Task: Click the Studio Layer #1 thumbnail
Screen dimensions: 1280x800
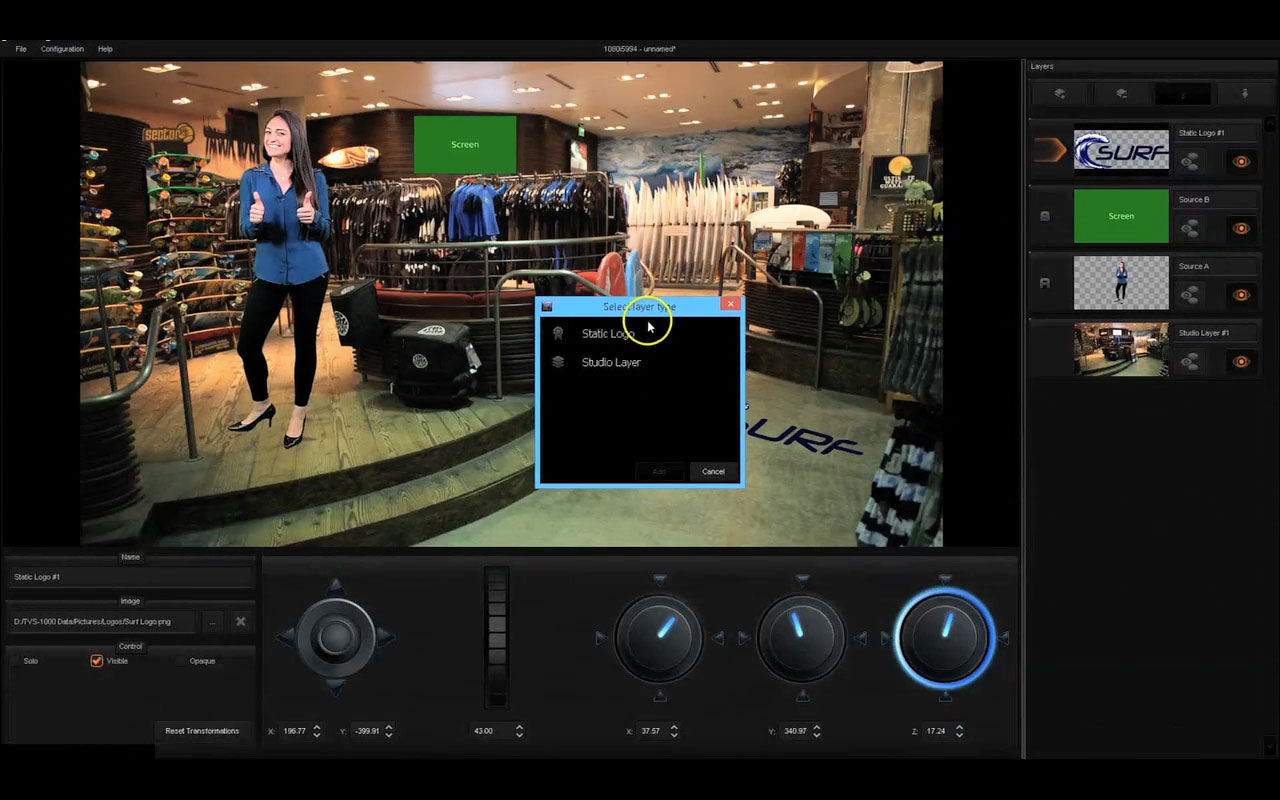Action: (x=1121, y=349)
